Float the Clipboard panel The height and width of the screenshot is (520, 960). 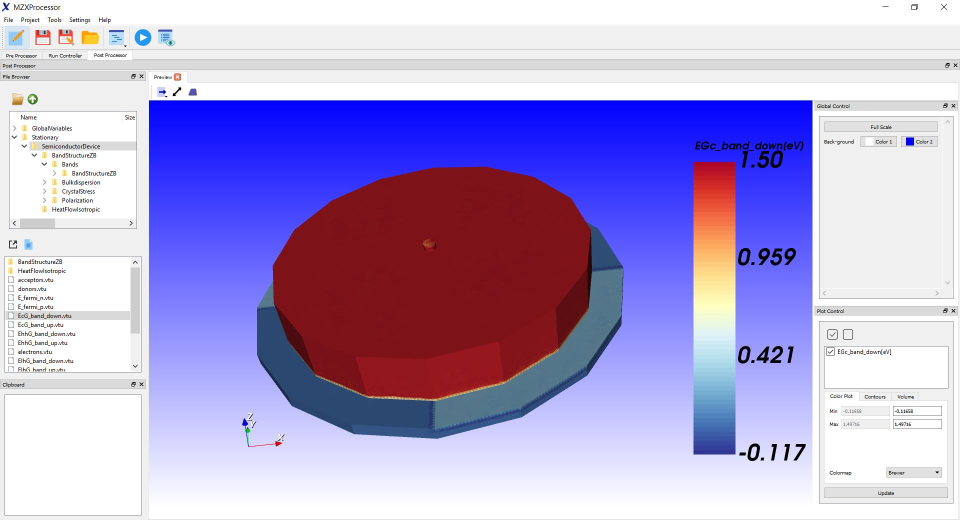(133, 385)
